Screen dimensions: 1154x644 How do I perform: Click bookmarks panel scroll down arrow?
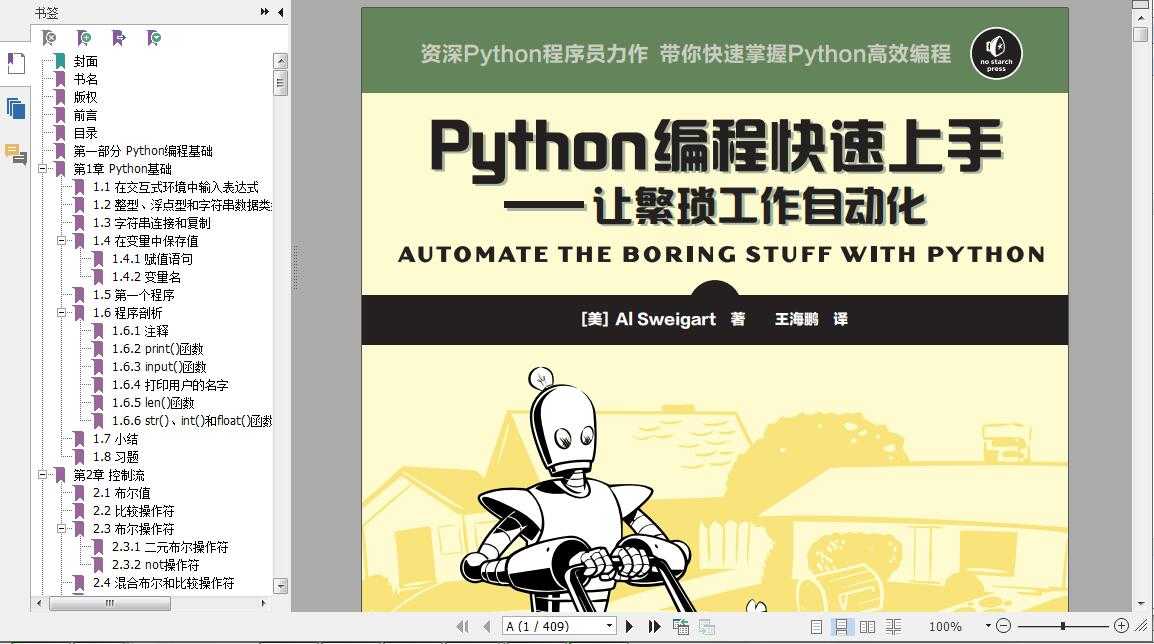tap(280, 586)
